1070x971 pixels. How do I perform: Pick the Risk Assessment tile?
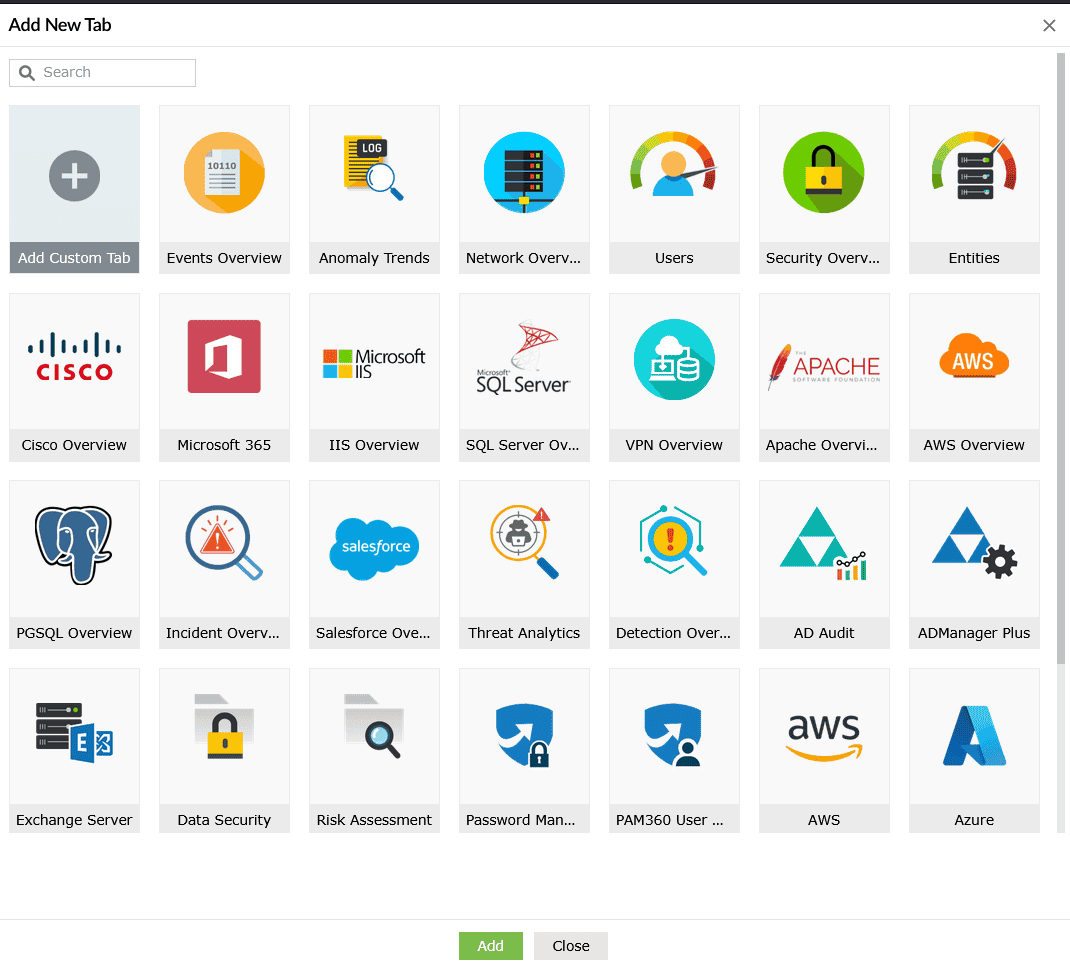coord(375,751)
